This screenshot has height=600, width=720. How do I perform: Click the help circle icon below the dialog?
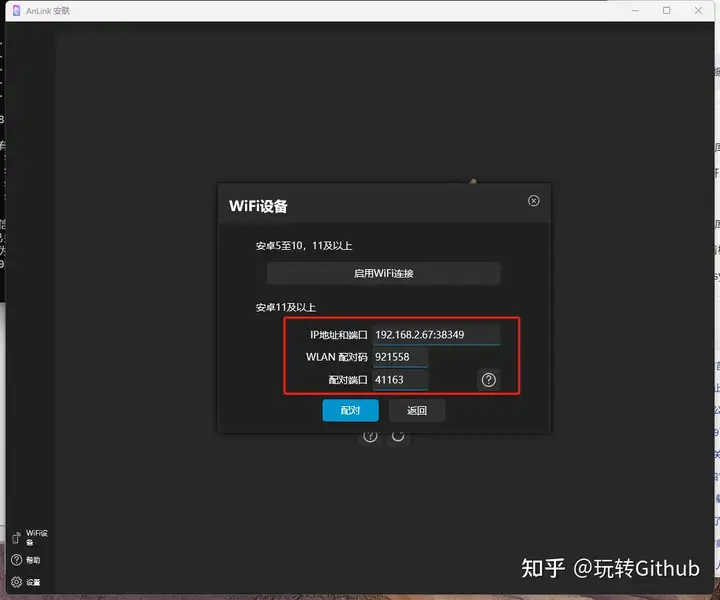[370, 436]
